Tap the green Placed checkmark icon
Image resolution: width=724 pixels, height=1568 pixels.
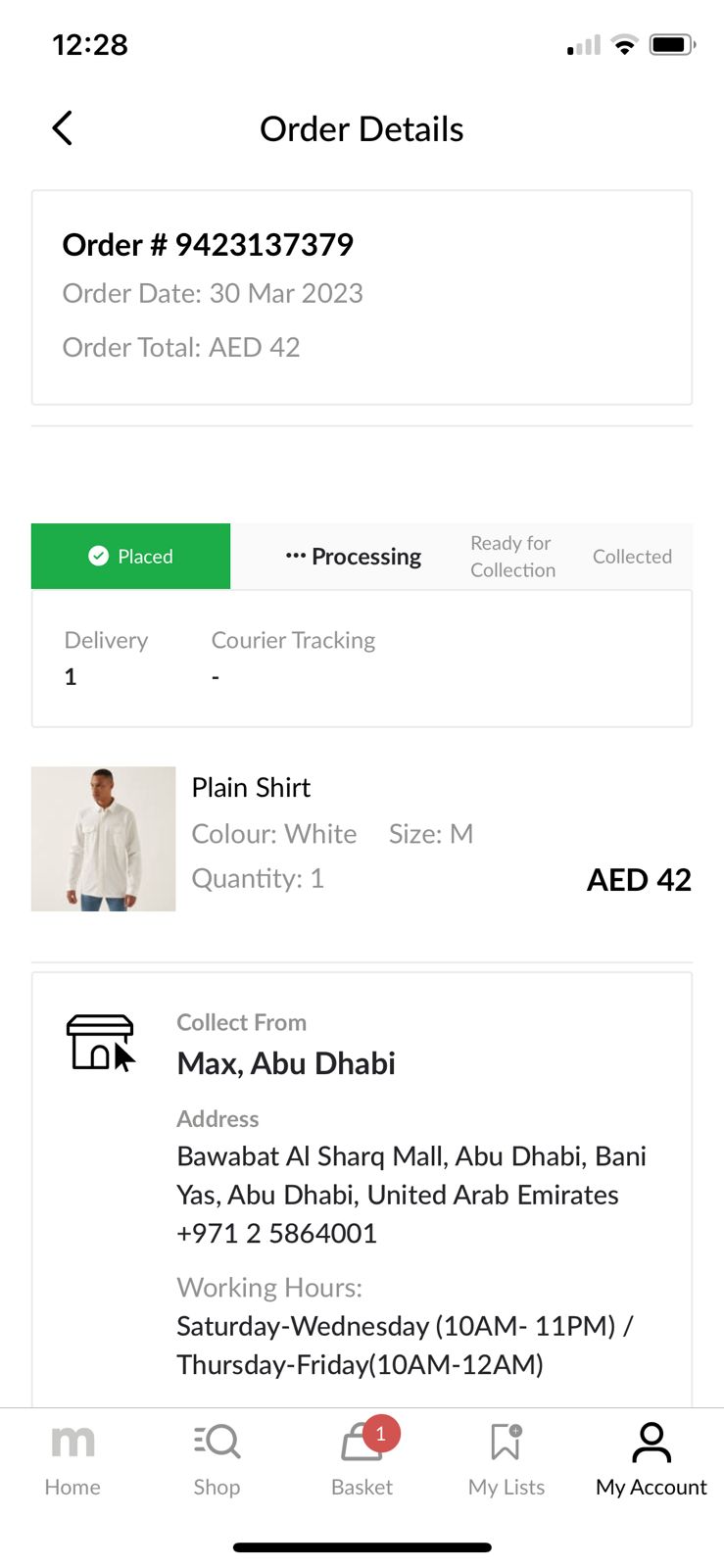pyautogui.click(x=98, y=557)
